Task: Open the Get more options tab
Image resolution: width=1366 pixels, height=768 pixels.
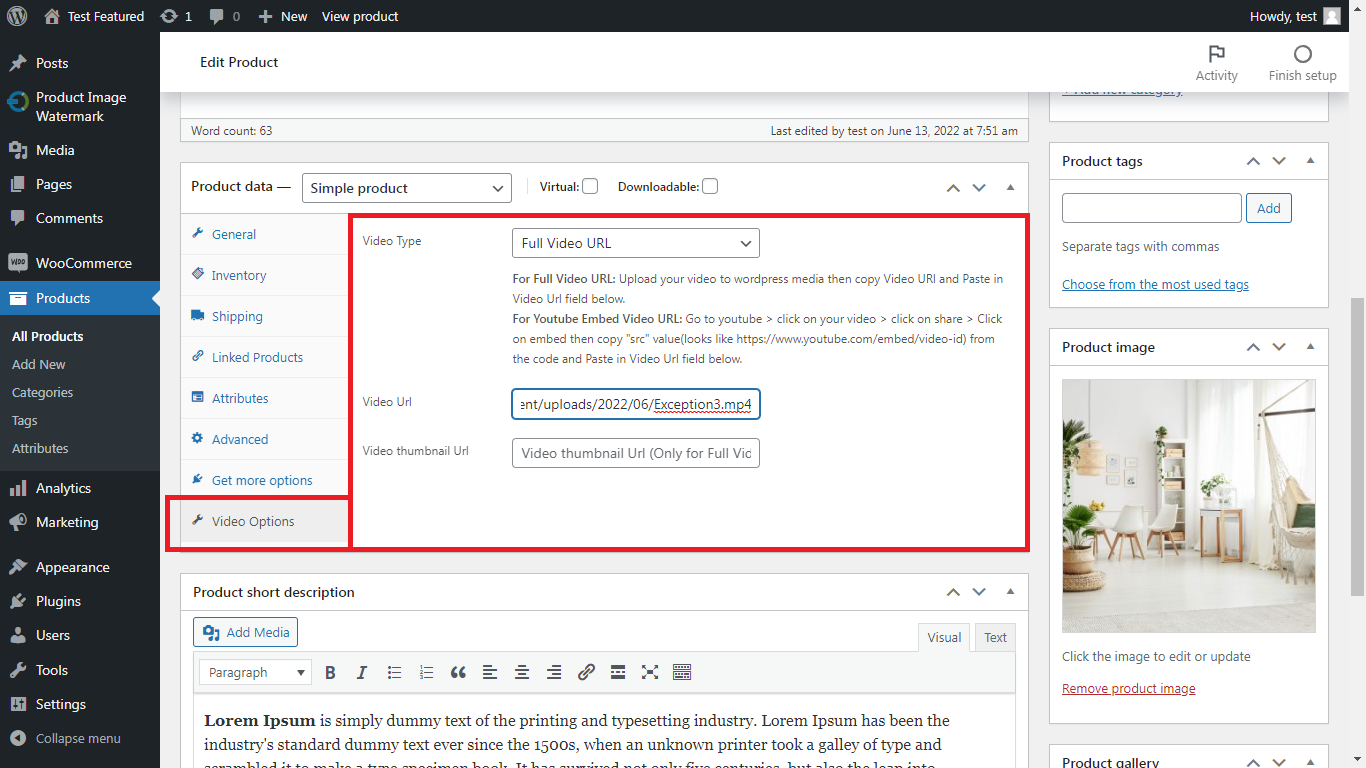Action: tap(264, 480)
